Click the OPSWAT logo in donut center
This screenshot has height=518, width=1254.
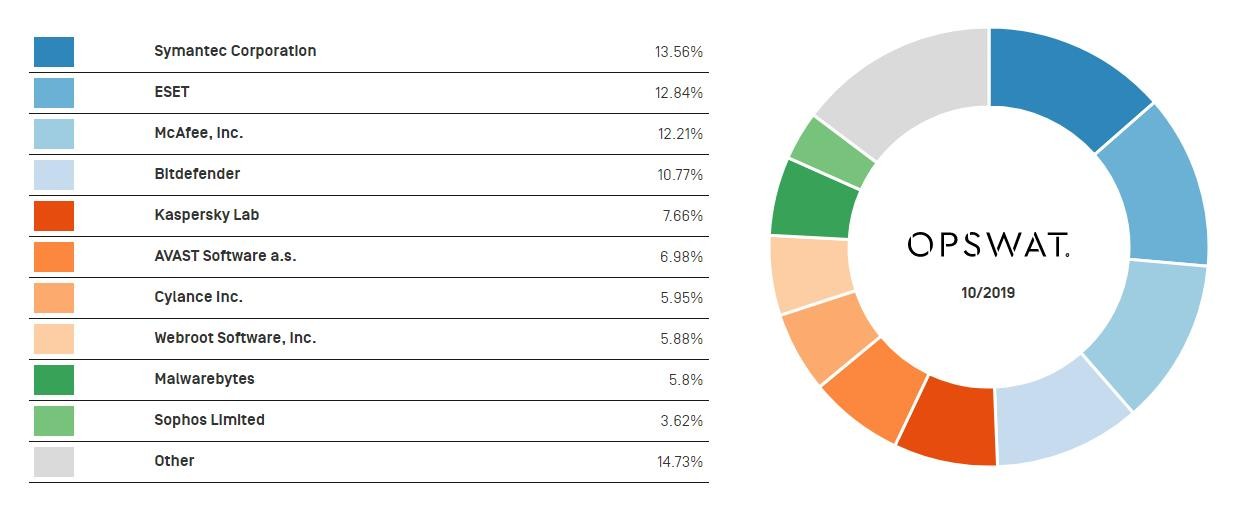point(989,245)
